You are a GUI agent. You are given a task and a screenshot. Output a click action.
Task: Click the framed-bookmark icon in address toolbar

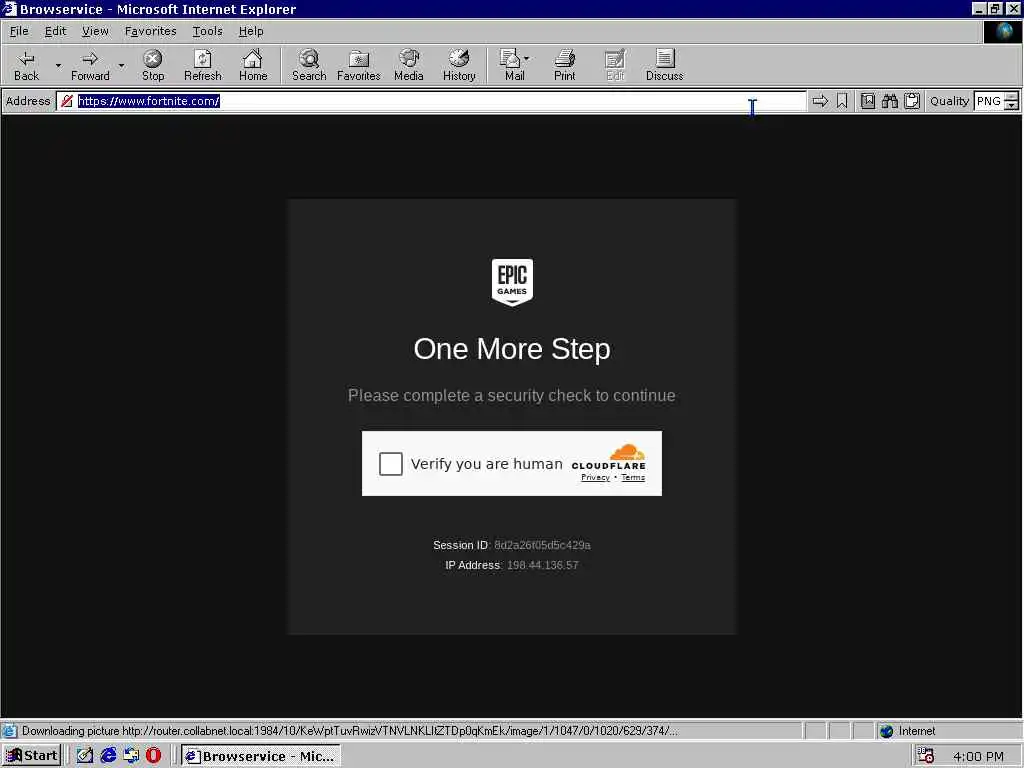(868, 101)
